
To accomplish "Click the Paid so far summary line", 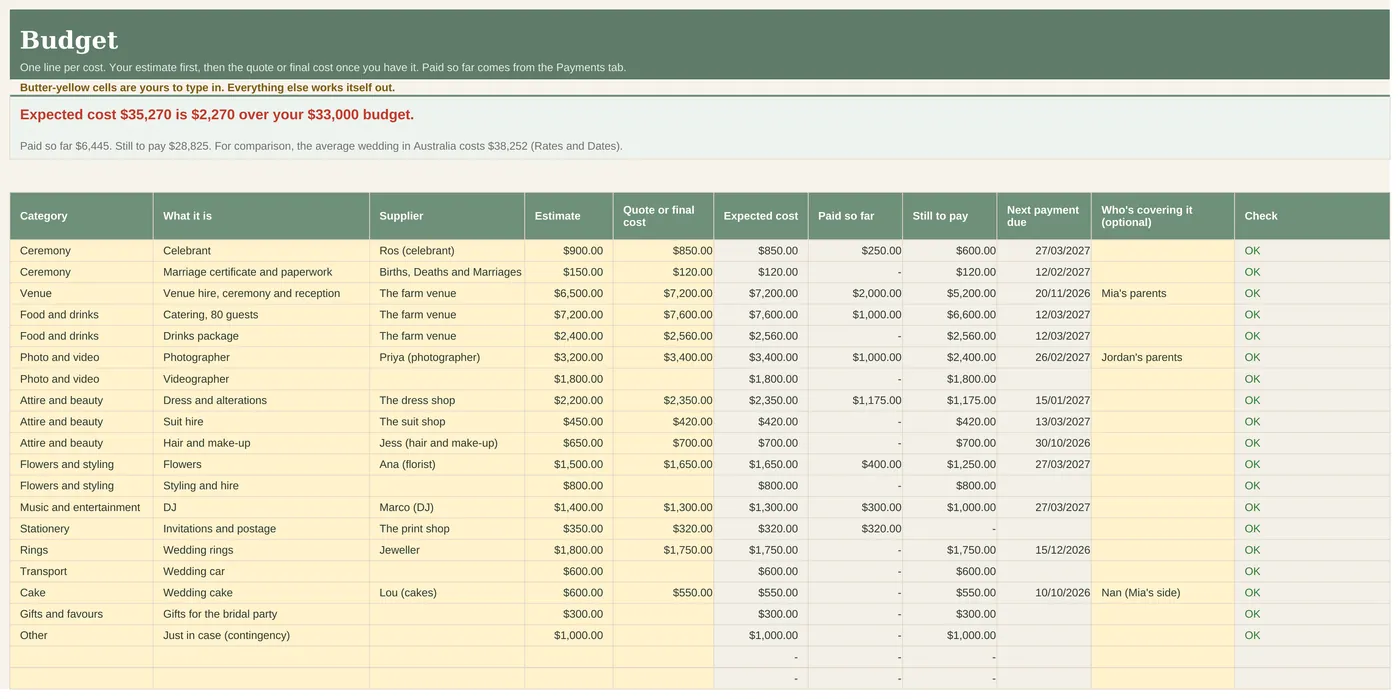I will (321, 146).
